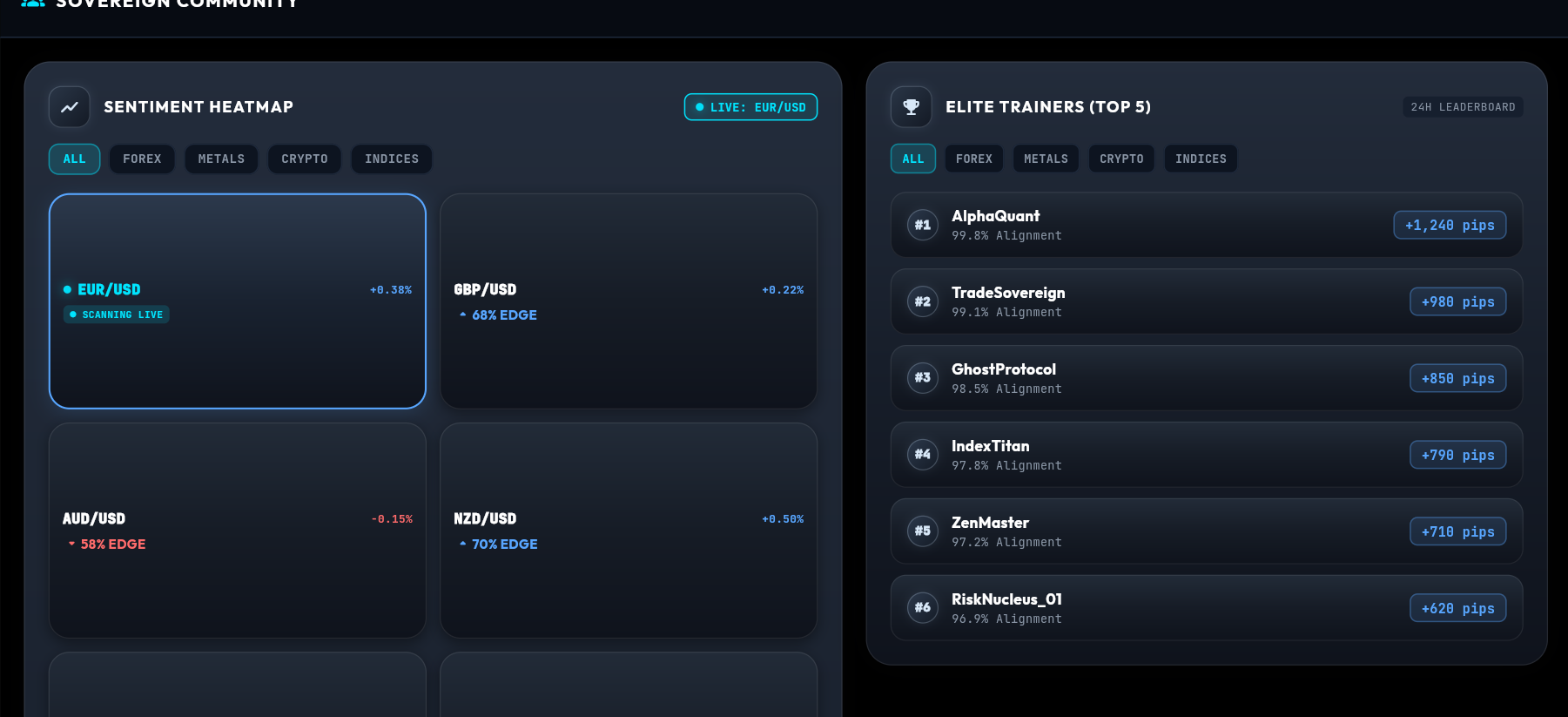Click the +1,240 pips badge
The height and width of the screenshot is (717, 1568).
tap(1450, 225)
